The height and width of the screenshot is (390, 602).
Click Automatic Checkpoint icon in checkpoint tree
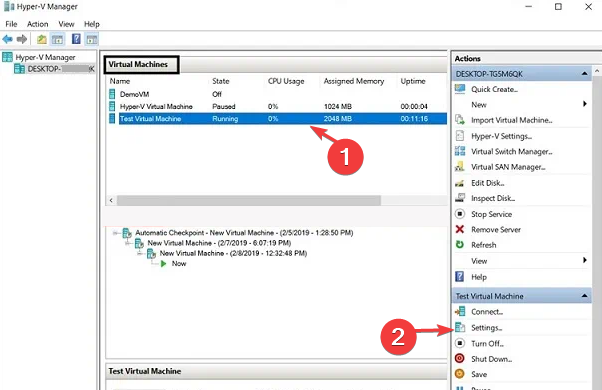click(x=127, y=233)
